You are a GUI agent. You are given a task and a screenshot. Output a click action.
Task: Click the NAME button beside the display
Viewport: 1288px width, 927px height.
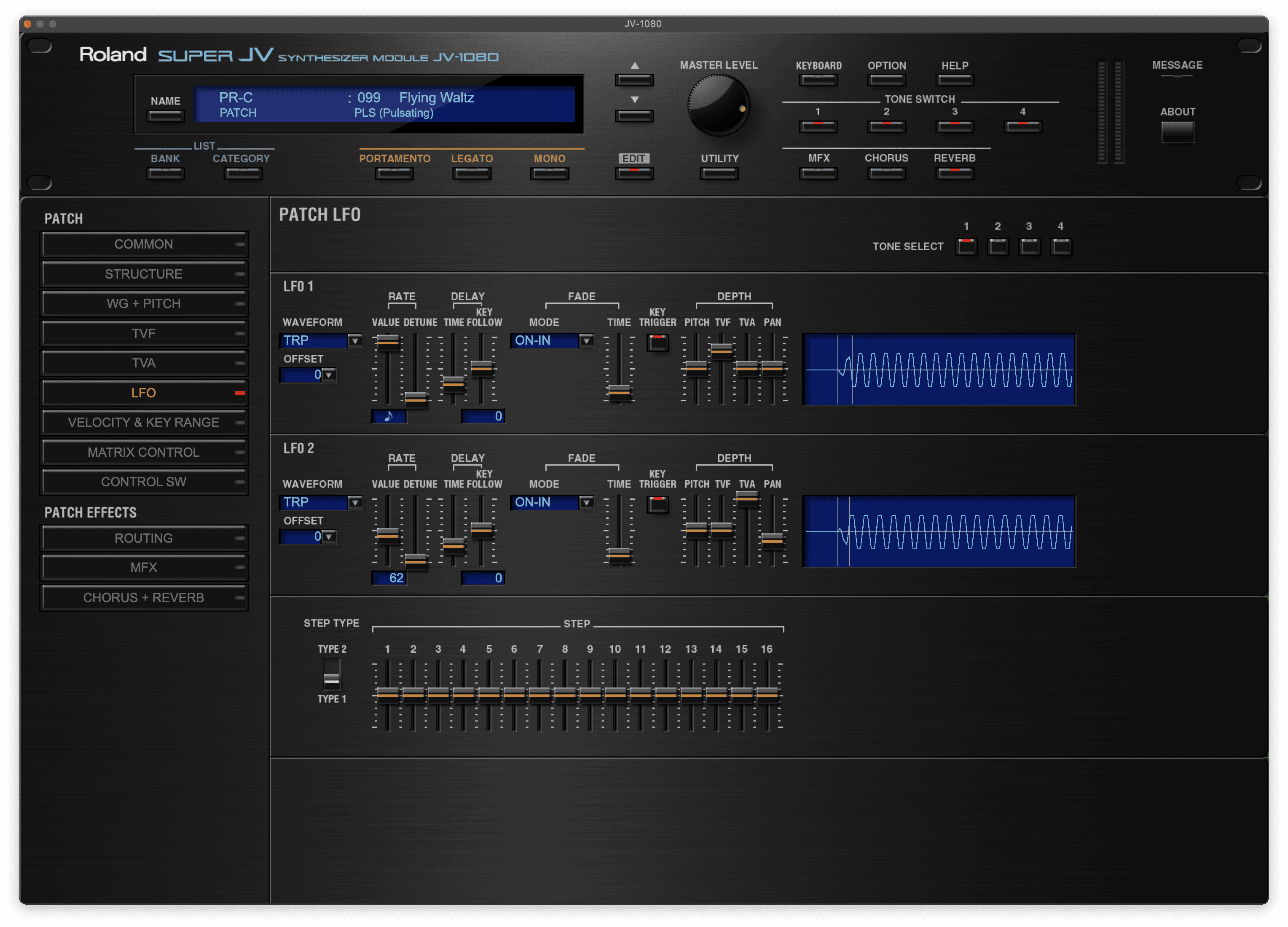point(165,116)
